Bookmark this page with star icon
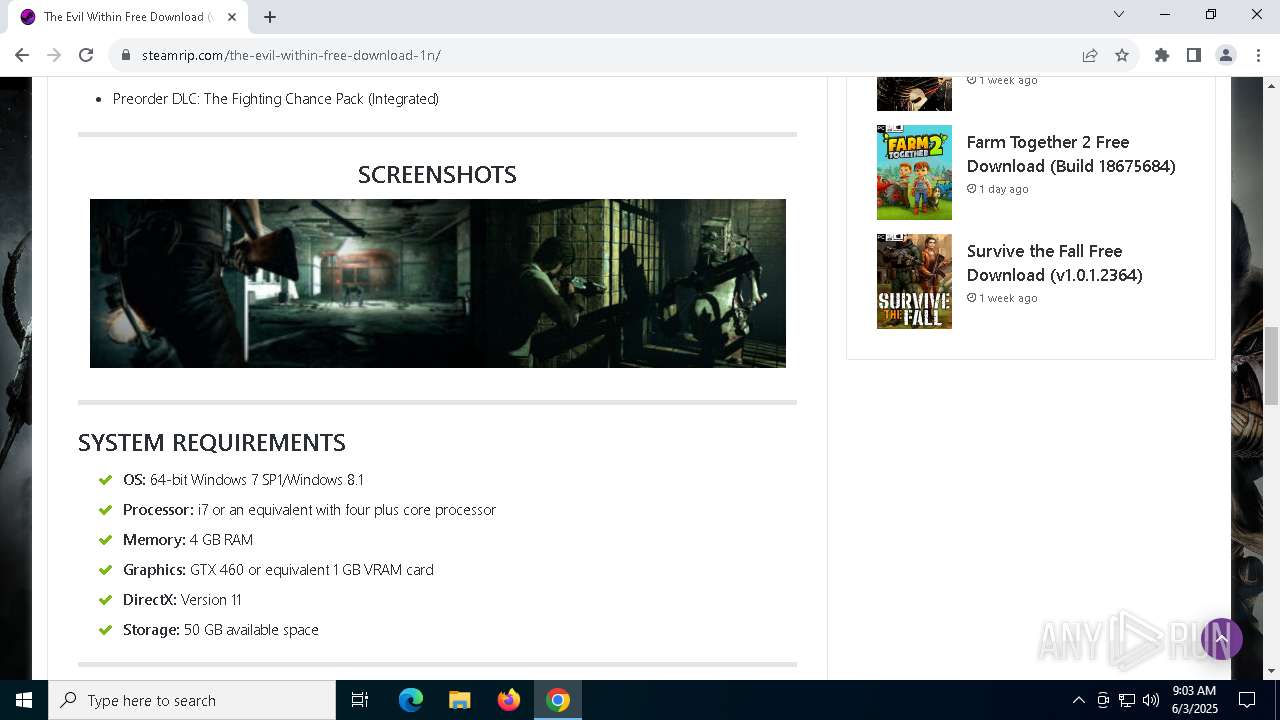 [1122, 55]
